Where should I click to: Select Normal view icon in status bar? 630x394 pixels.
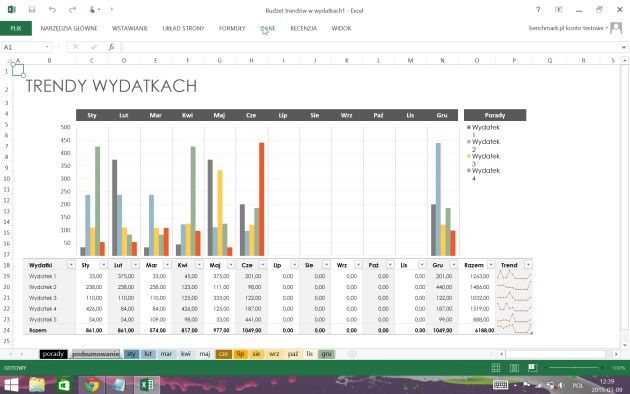[496, 367]
